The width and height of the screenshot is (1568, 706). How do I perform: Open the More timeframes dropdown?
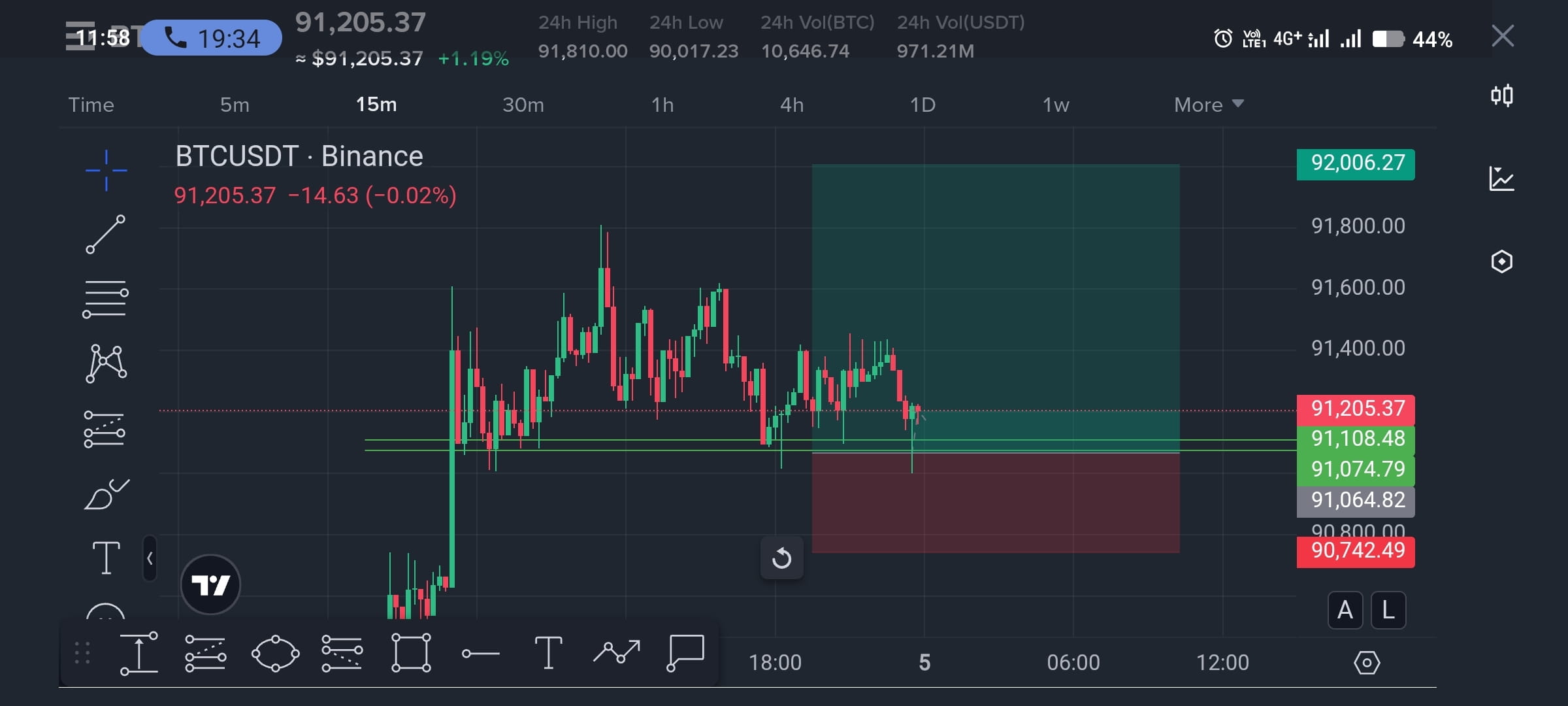click(x=1207, y=105)
